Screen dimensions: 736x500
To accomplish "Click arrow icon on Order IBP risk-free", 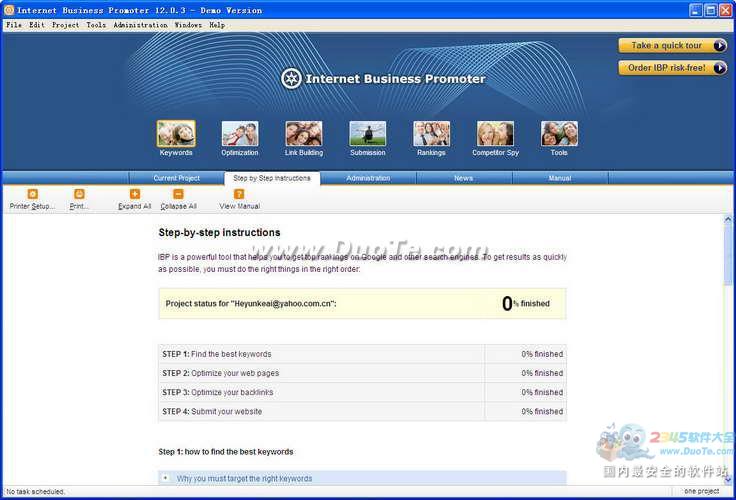I will 719,68.
